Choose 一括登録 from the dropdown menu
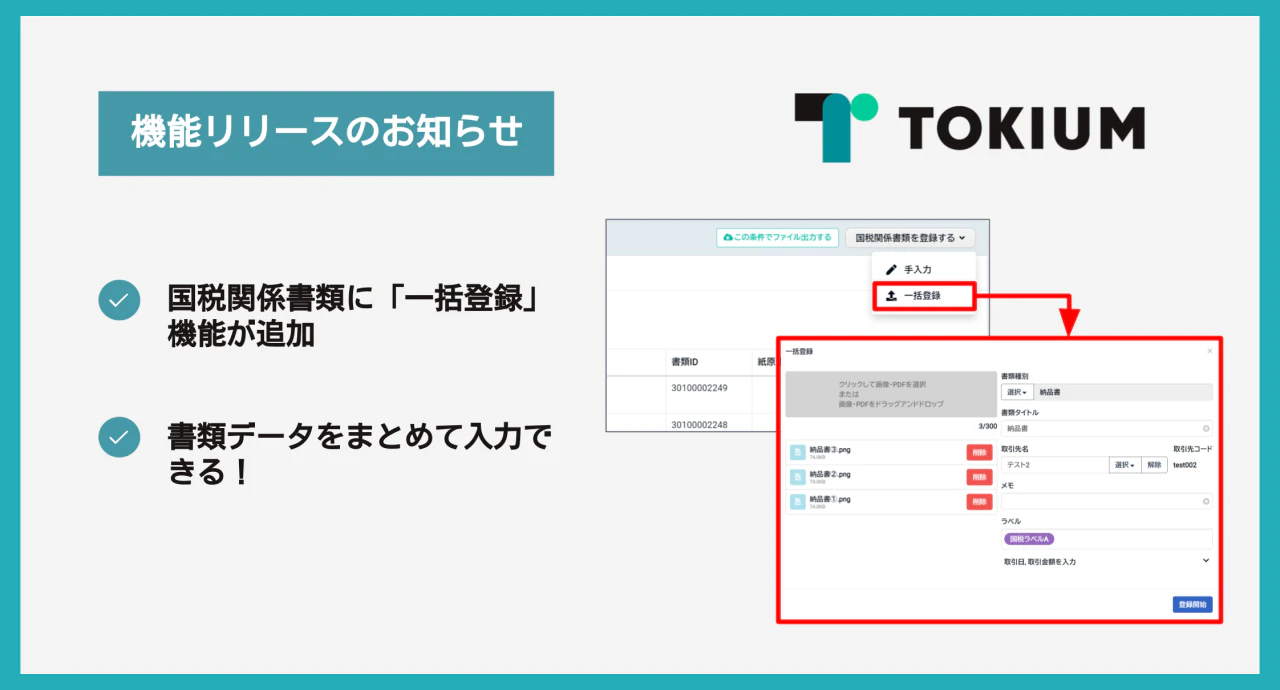This screenshot has width=1280, height=690. point(922,296)
